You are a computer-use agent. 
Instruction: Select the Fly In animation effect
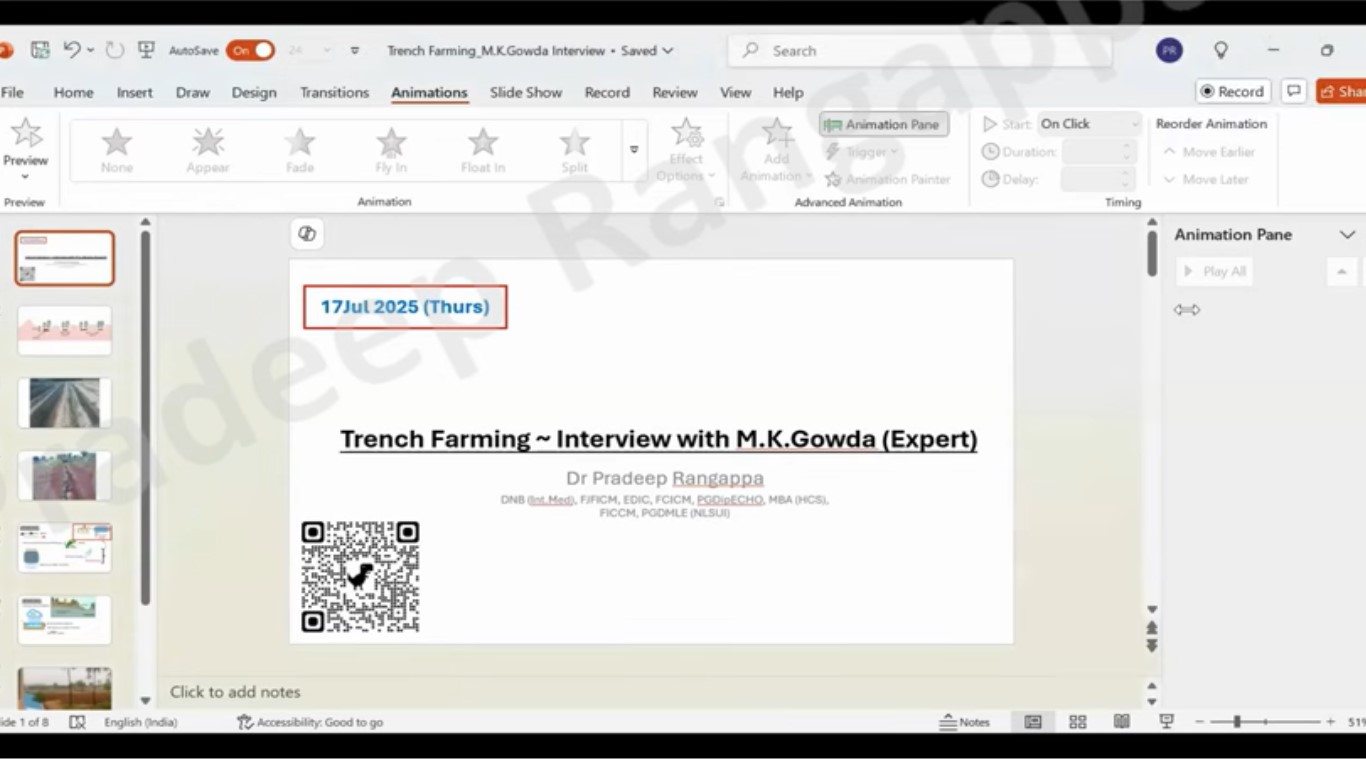coord(391,149)
